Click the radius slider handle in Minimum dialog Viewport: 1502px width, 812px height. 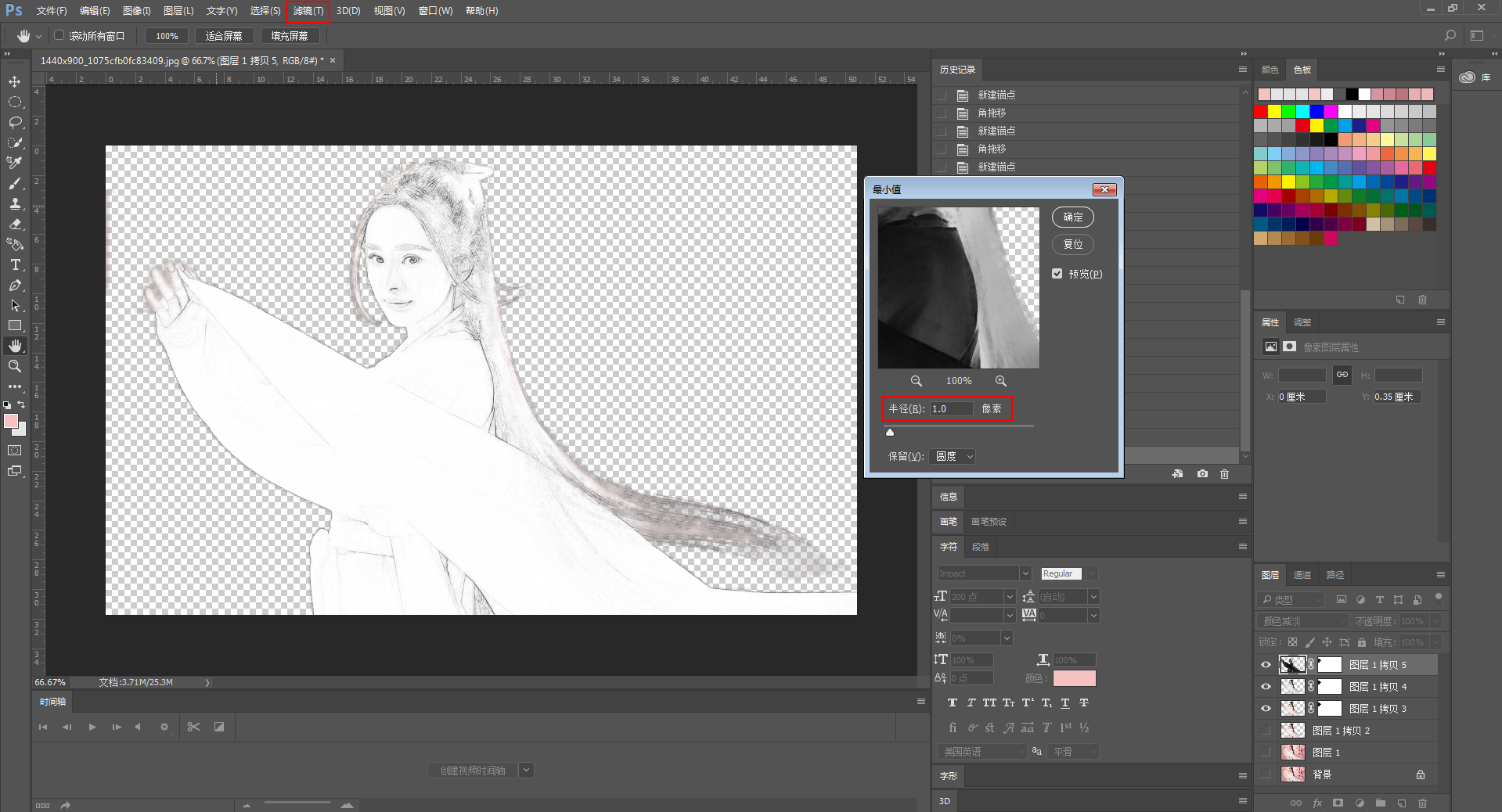click(x=890, y=432)
